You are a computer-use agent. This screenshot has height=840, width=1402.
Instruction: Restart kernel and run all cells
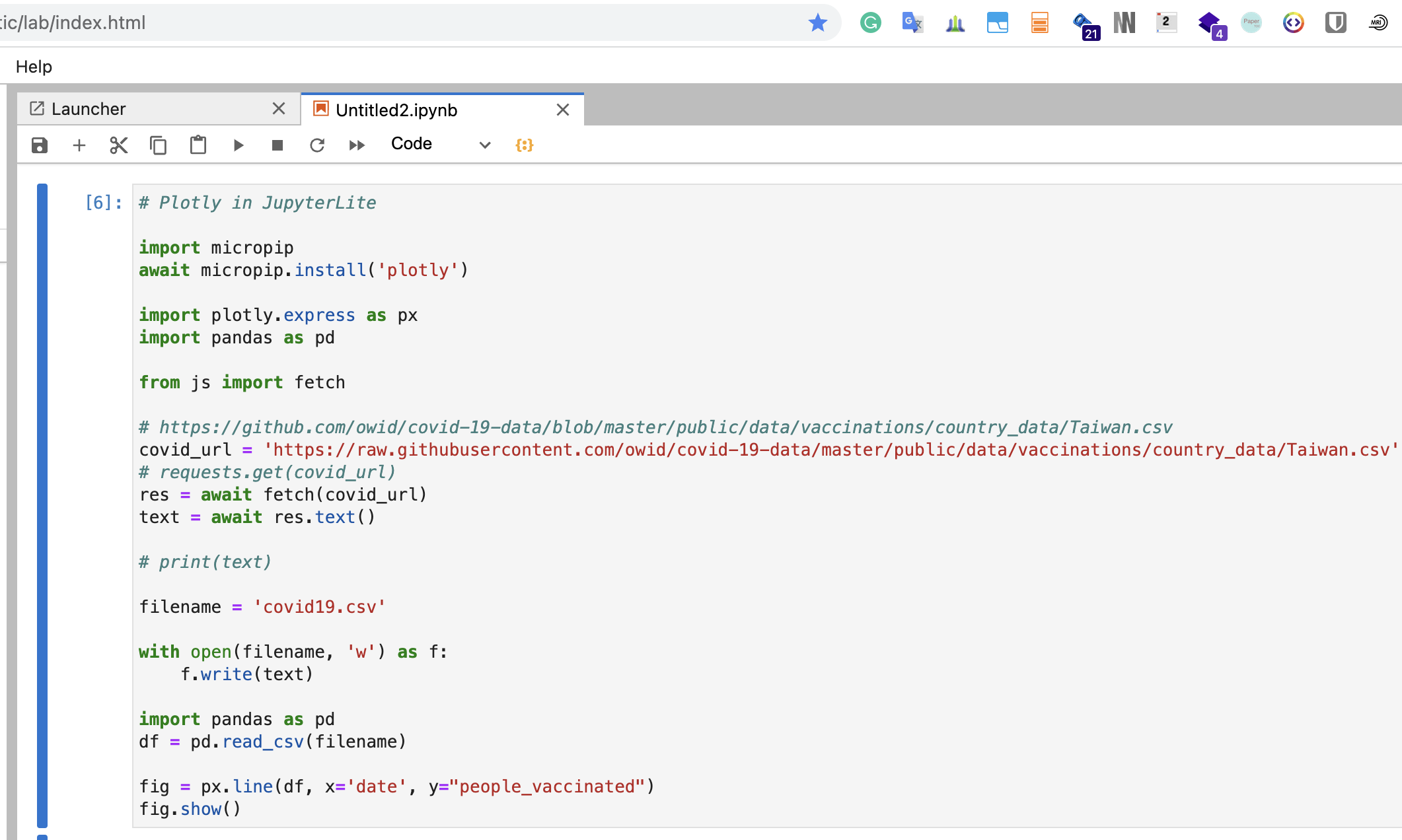click(357, 145)
